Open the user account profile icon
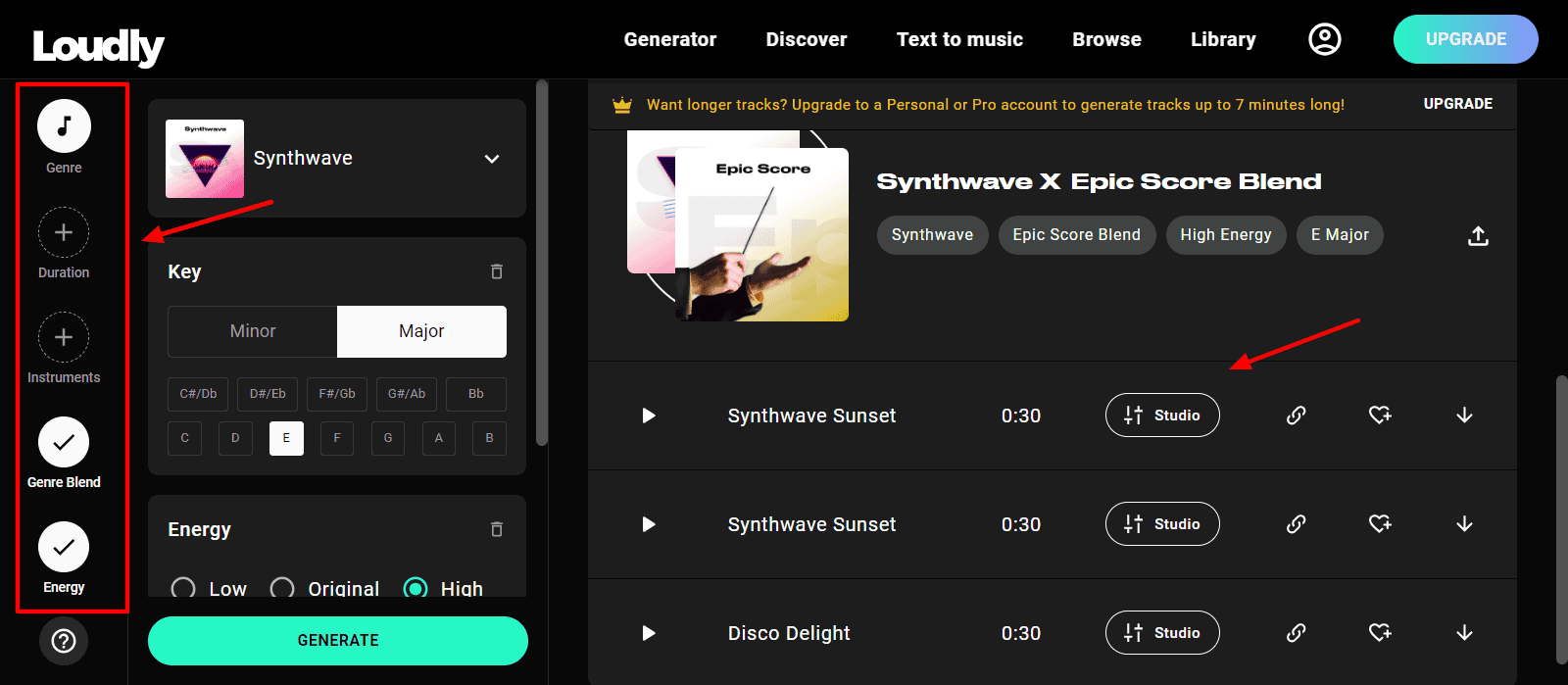 [x=1324, y=39]
